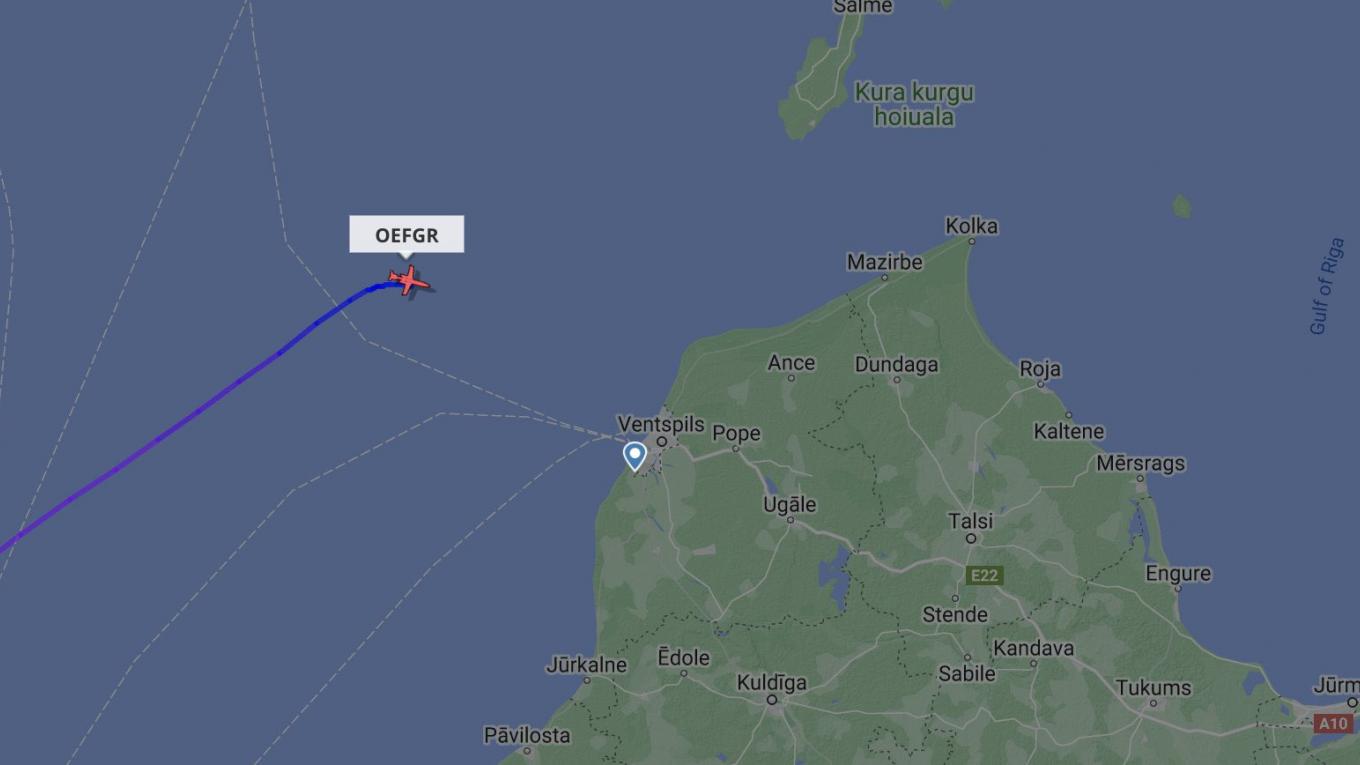Click the OEFGR callsign label

click(406, 235)
